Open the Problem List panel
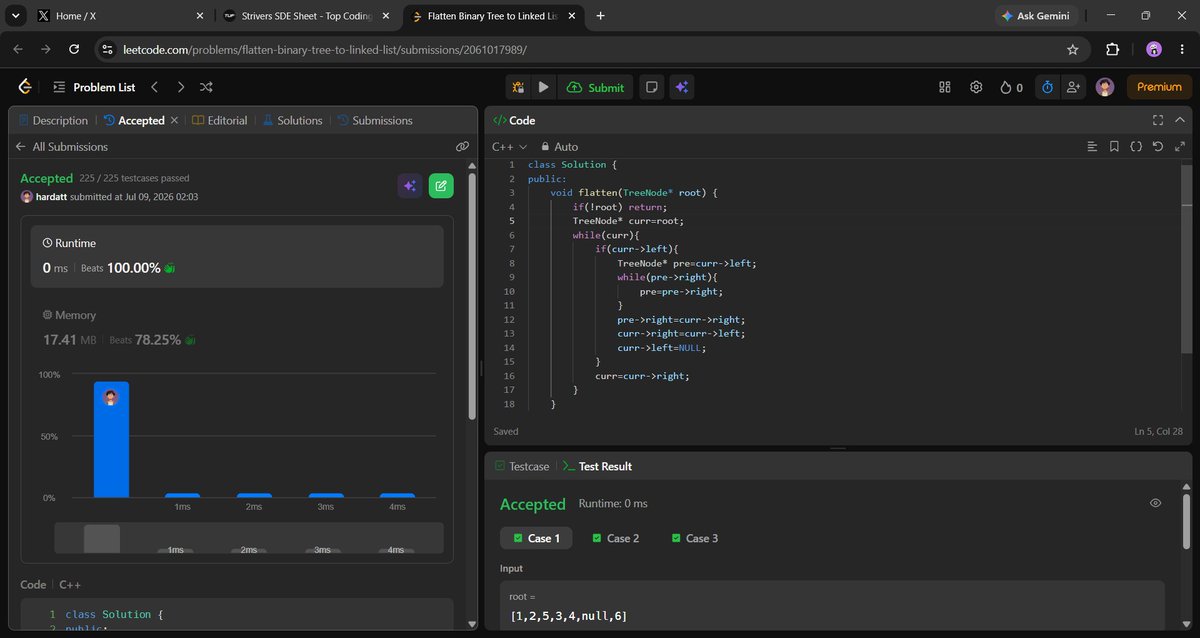 (x=94, y=87)
